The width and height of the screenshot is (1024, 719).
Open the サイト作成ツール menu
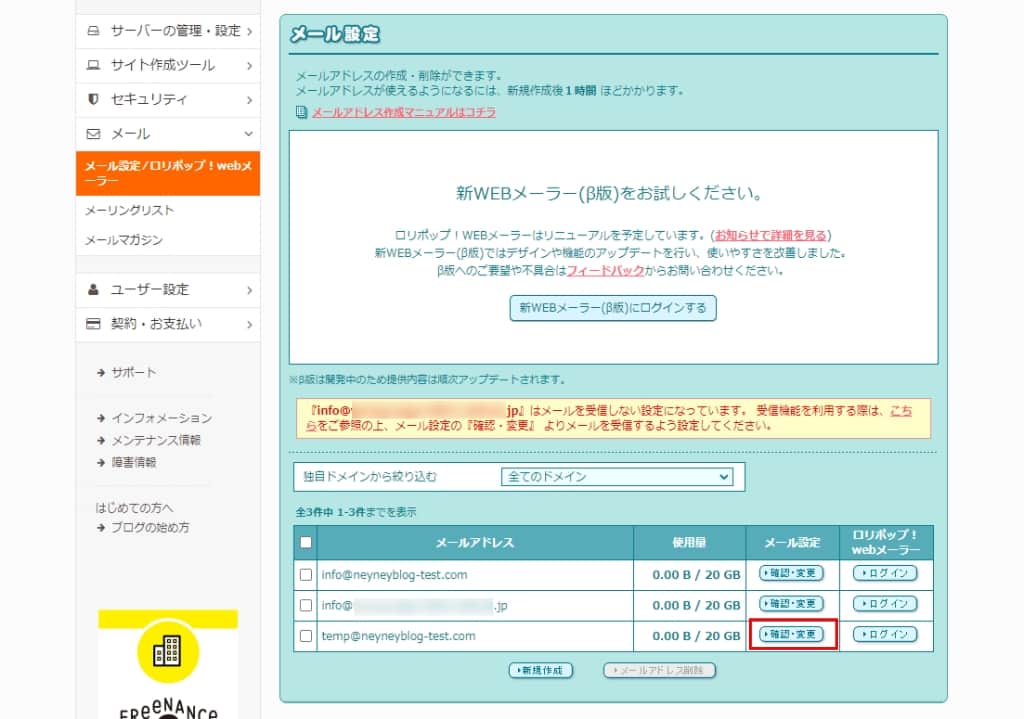pos(168,65)
